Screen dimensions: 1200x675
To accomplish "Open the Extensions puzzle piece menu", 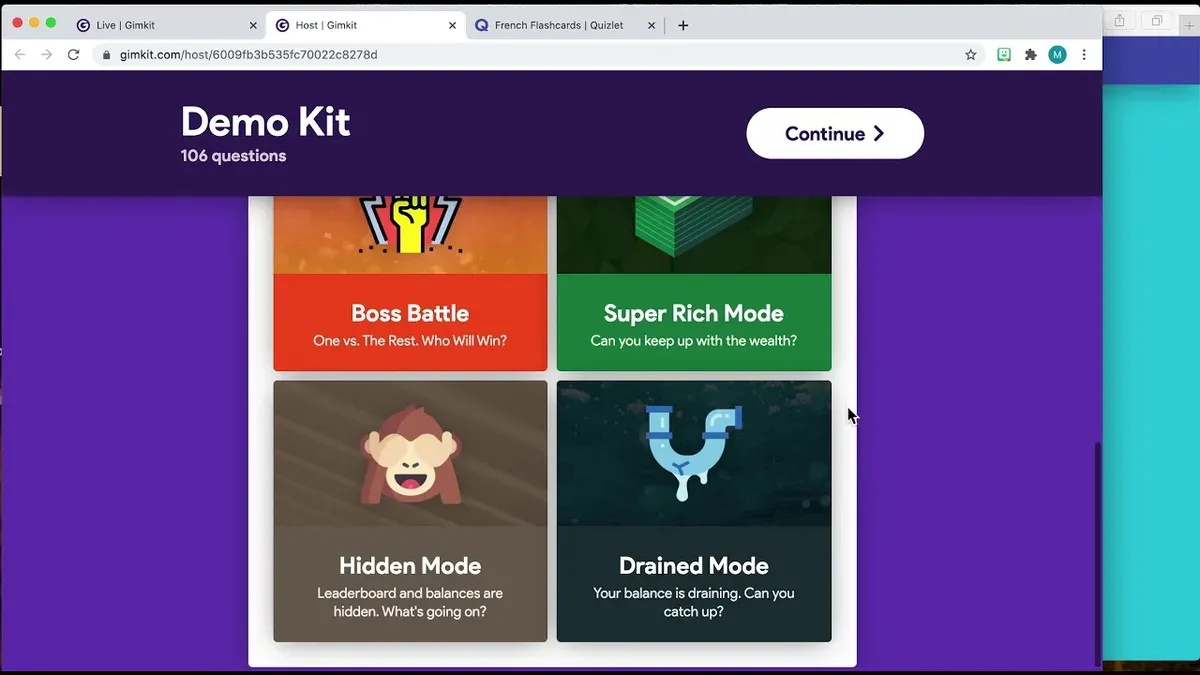I will point(1031,55).
